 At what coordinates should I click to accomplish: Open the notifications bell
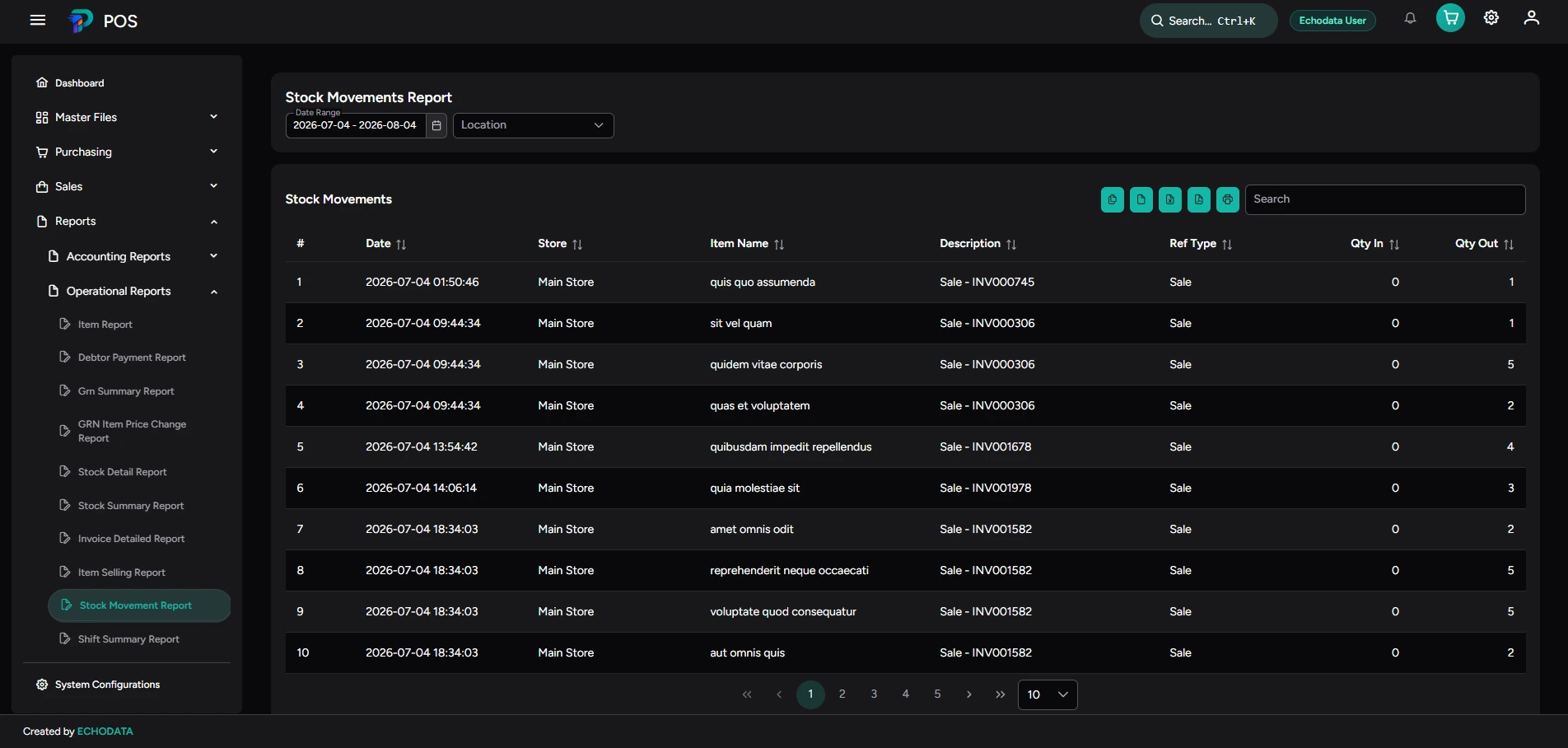pyautogui.click(x=1410, y=18)
